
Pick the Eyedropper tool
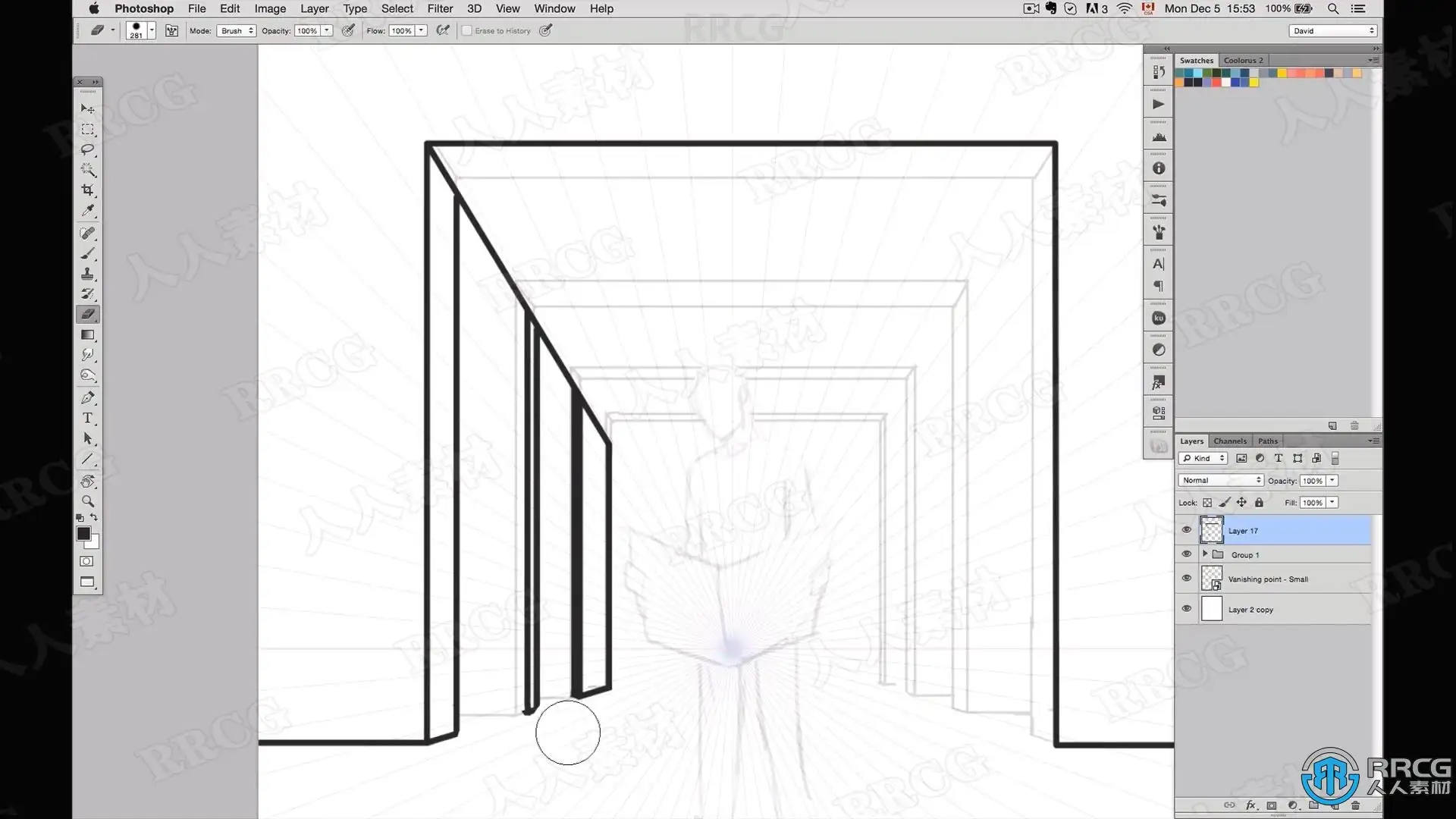(88, 210)
